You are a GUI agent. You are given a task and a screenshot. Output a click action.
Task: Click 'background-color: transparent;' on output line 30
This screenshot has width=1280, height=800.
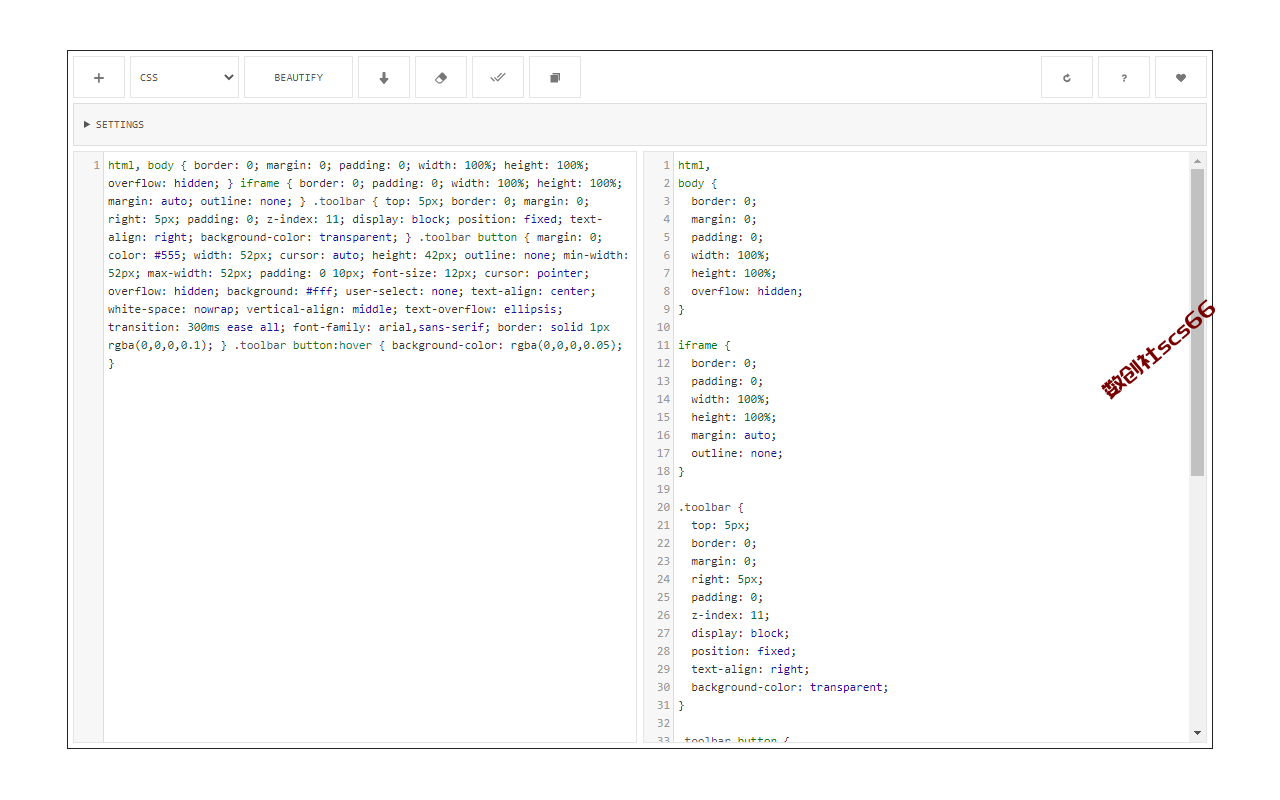click(790, 687)
